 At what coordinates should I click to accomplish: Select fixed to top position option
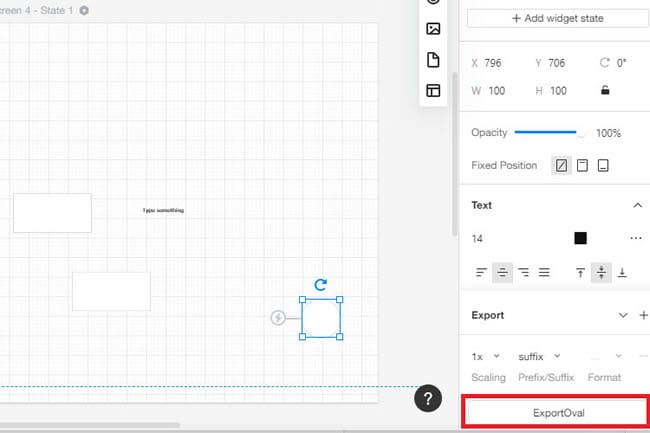pos(582,165)
